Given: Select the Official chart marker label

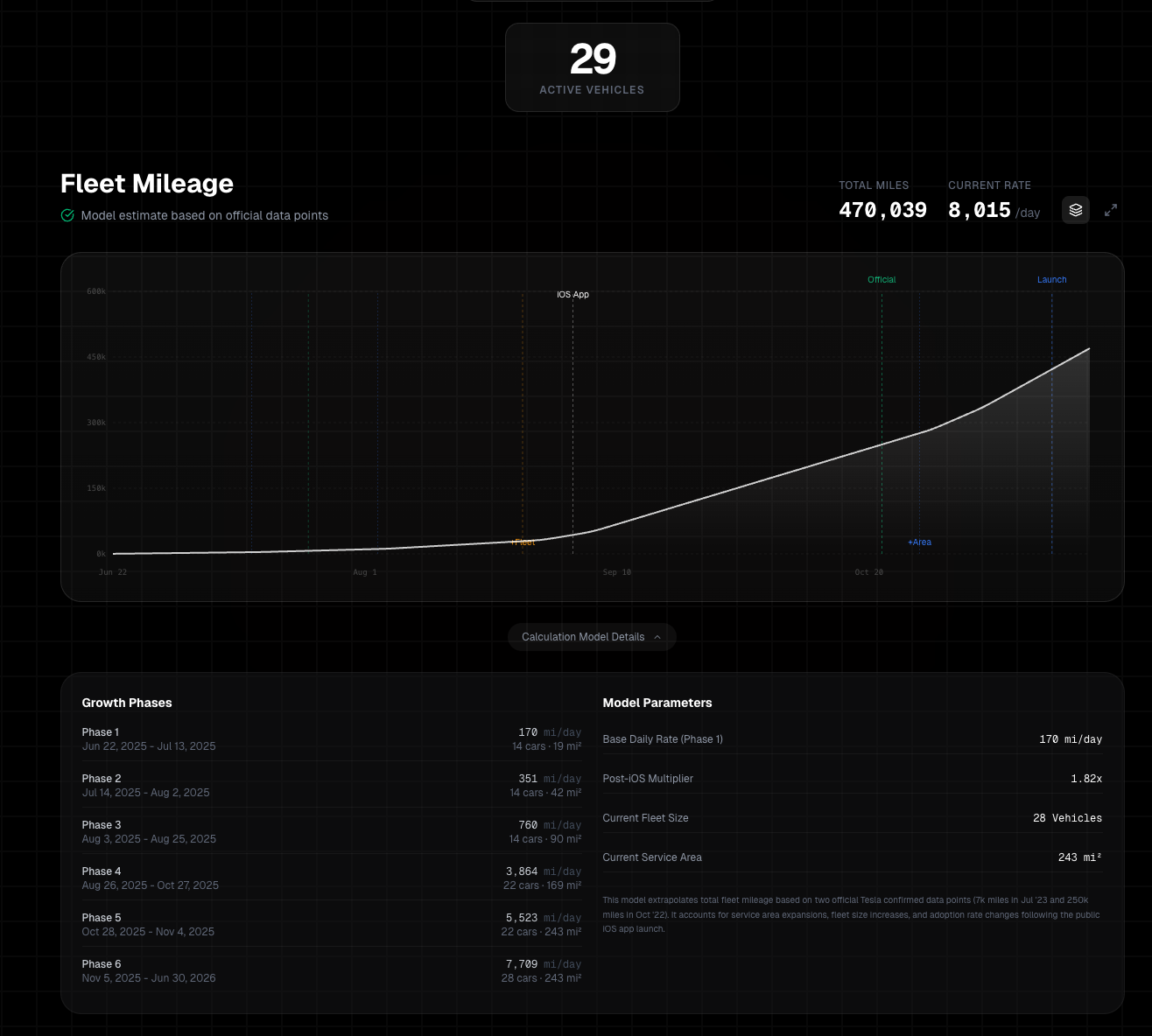Looking at the screenshot, I should point(882,280).
